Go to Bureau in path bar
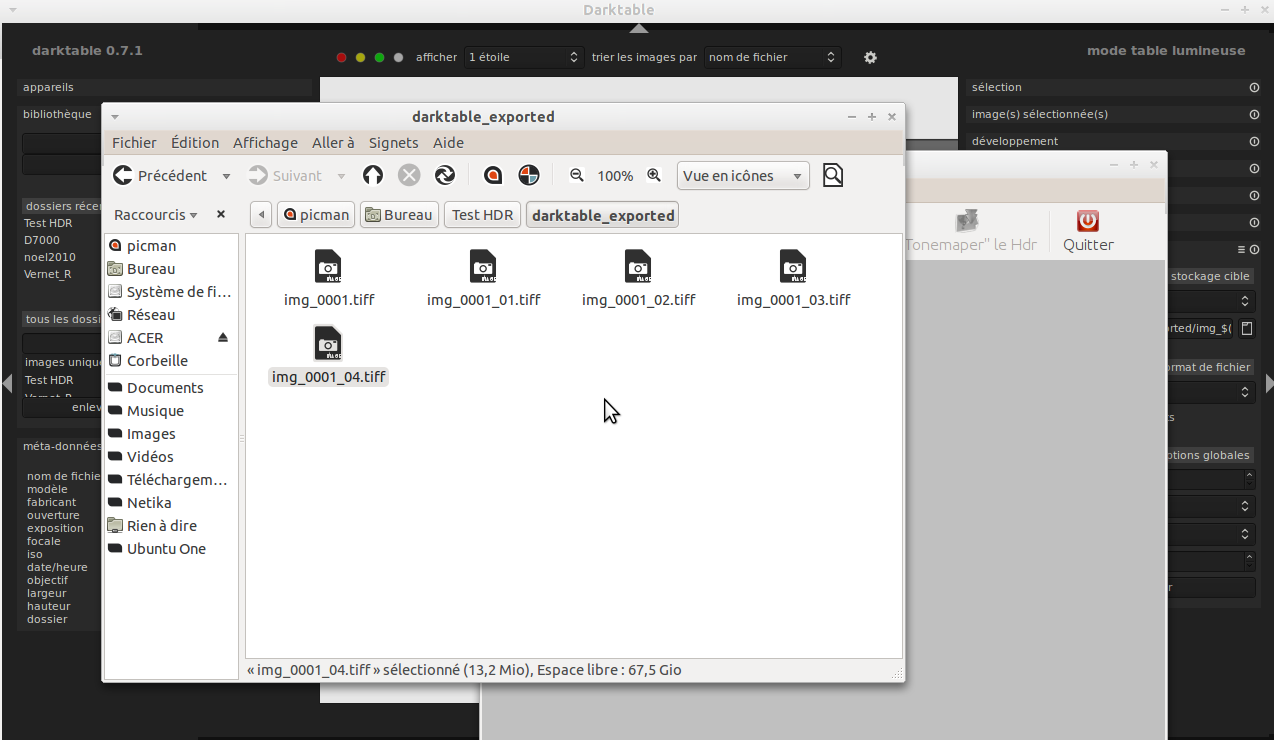Image resolution: width=1274 pixels, height=740 pixels. [399, 214]
